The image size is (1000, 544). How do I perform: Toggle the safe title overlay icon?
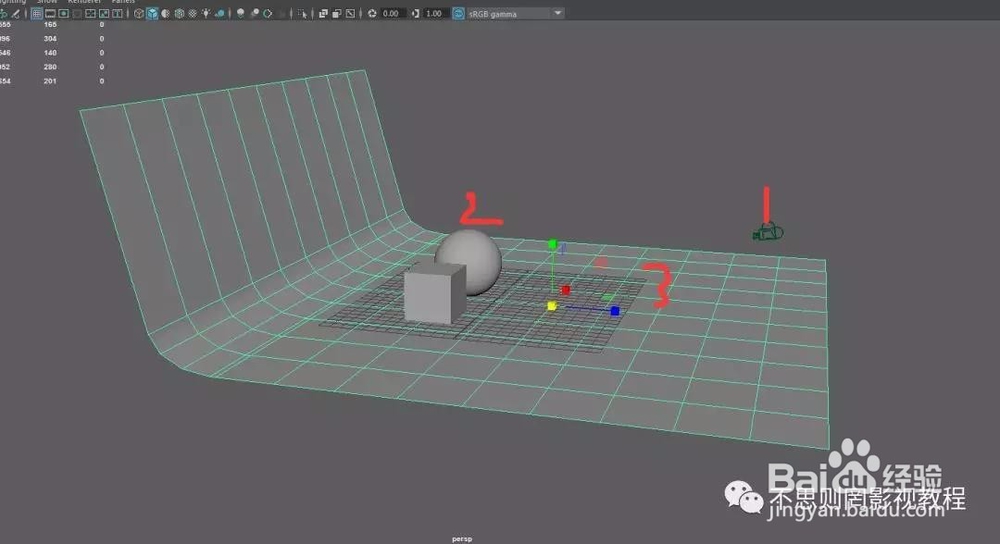pyautogui.click(x=117, y=13)
